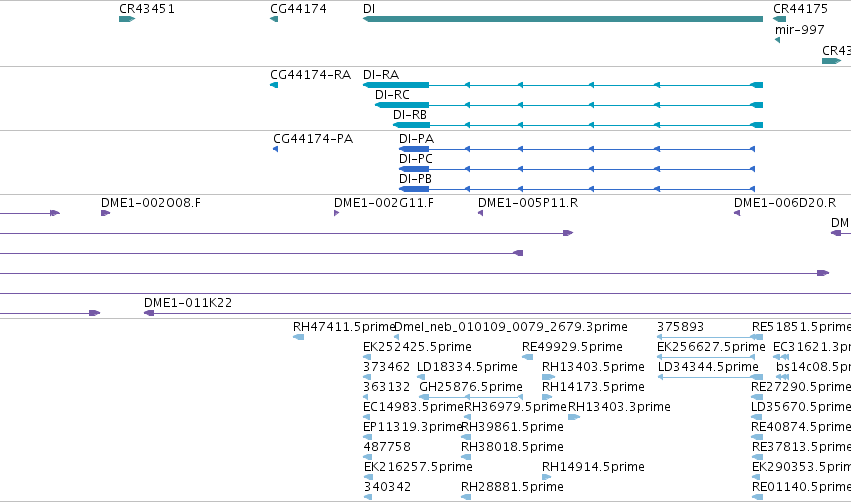Select the RH36979.5prime EST label
851x502 pixels.
[515, 406]
